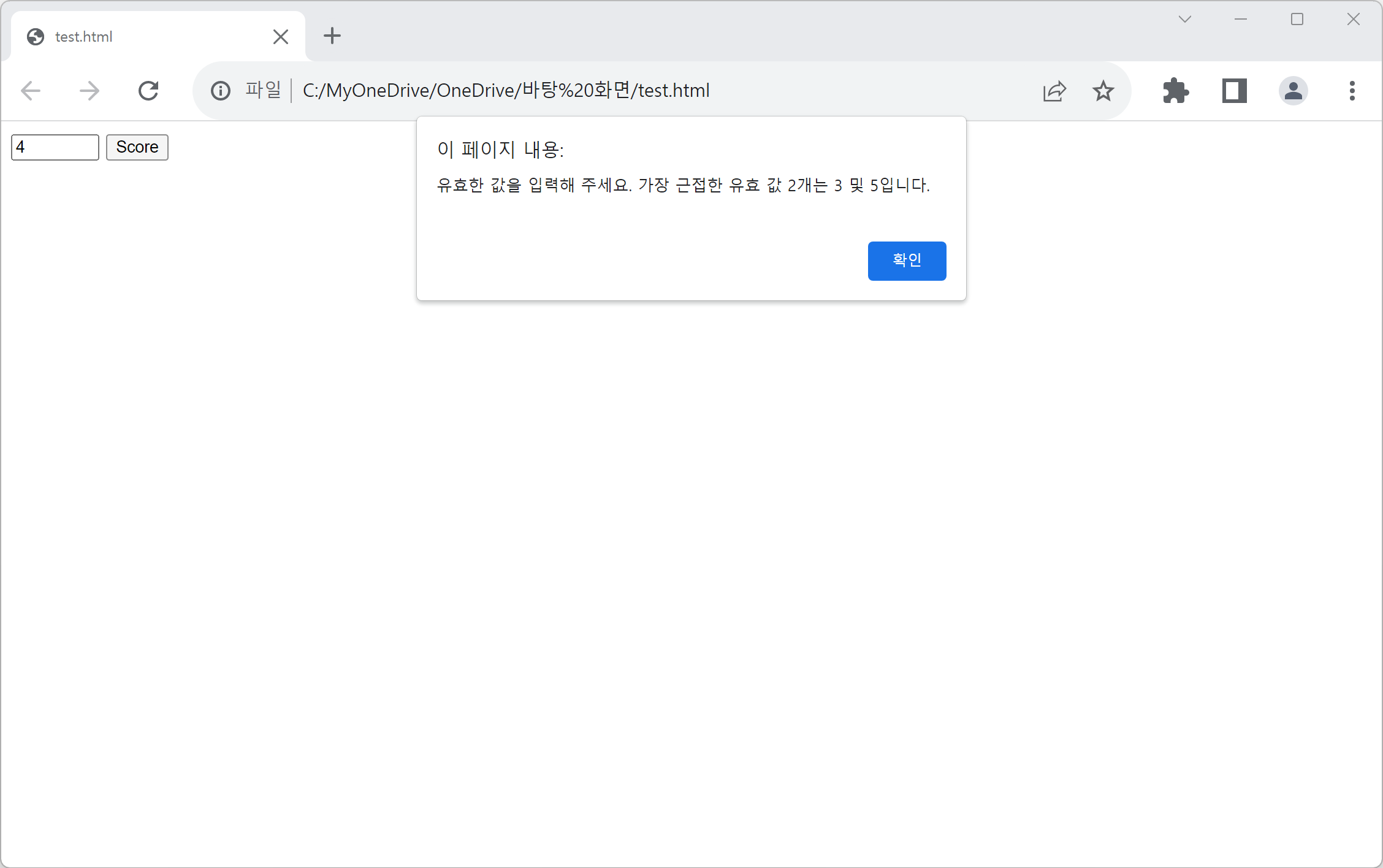Screen dimensions: 1383x868
Task: Close the test.html tab
Action: (x=281, y=37)
